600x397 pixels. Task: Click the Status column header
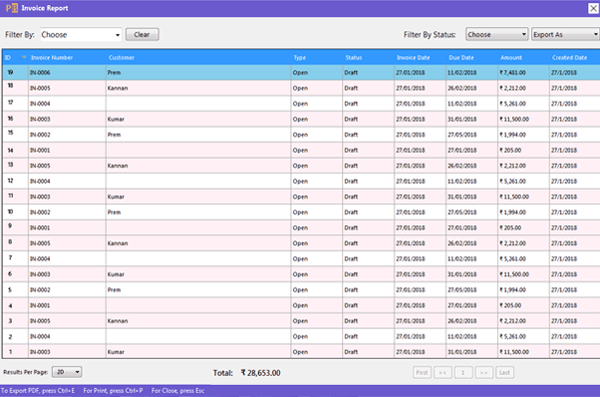354,57
